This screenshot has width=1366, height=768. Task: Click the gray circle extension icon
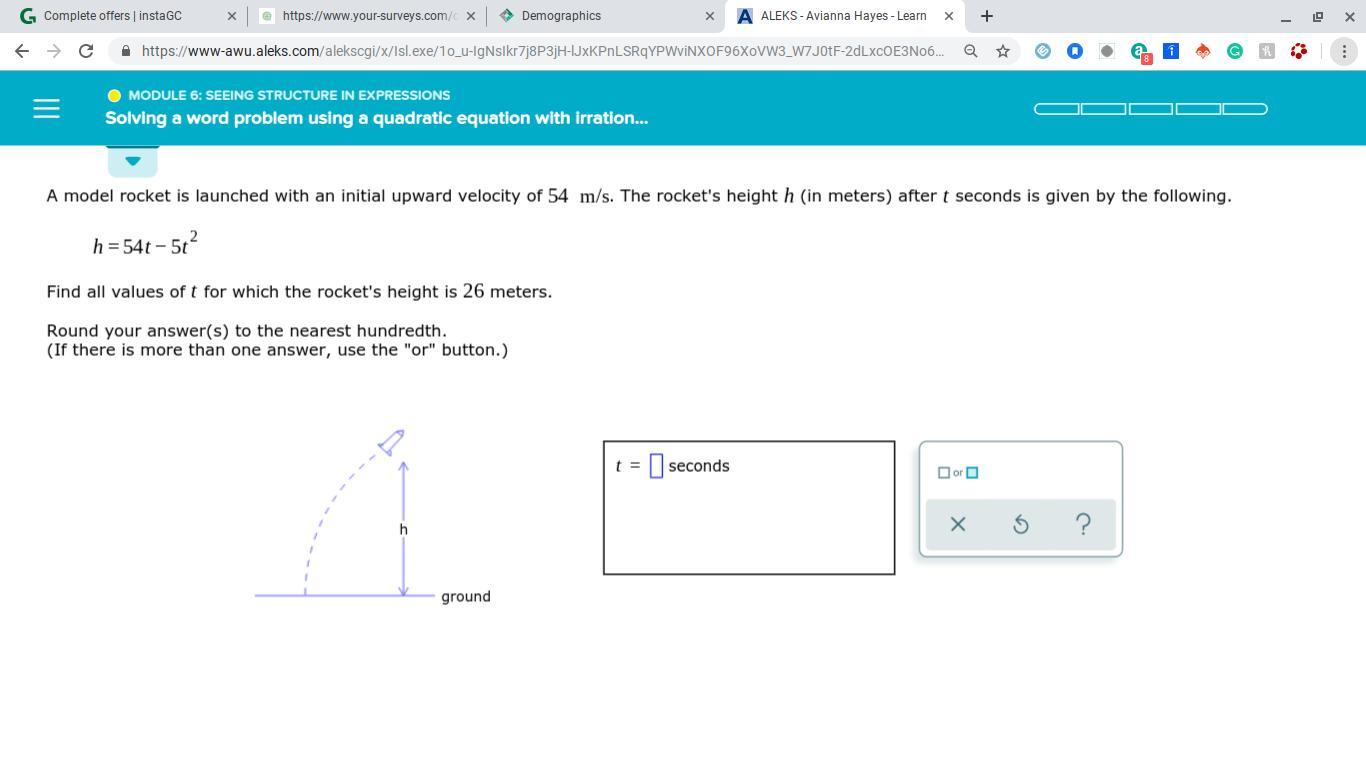(x=1106, y=51)
